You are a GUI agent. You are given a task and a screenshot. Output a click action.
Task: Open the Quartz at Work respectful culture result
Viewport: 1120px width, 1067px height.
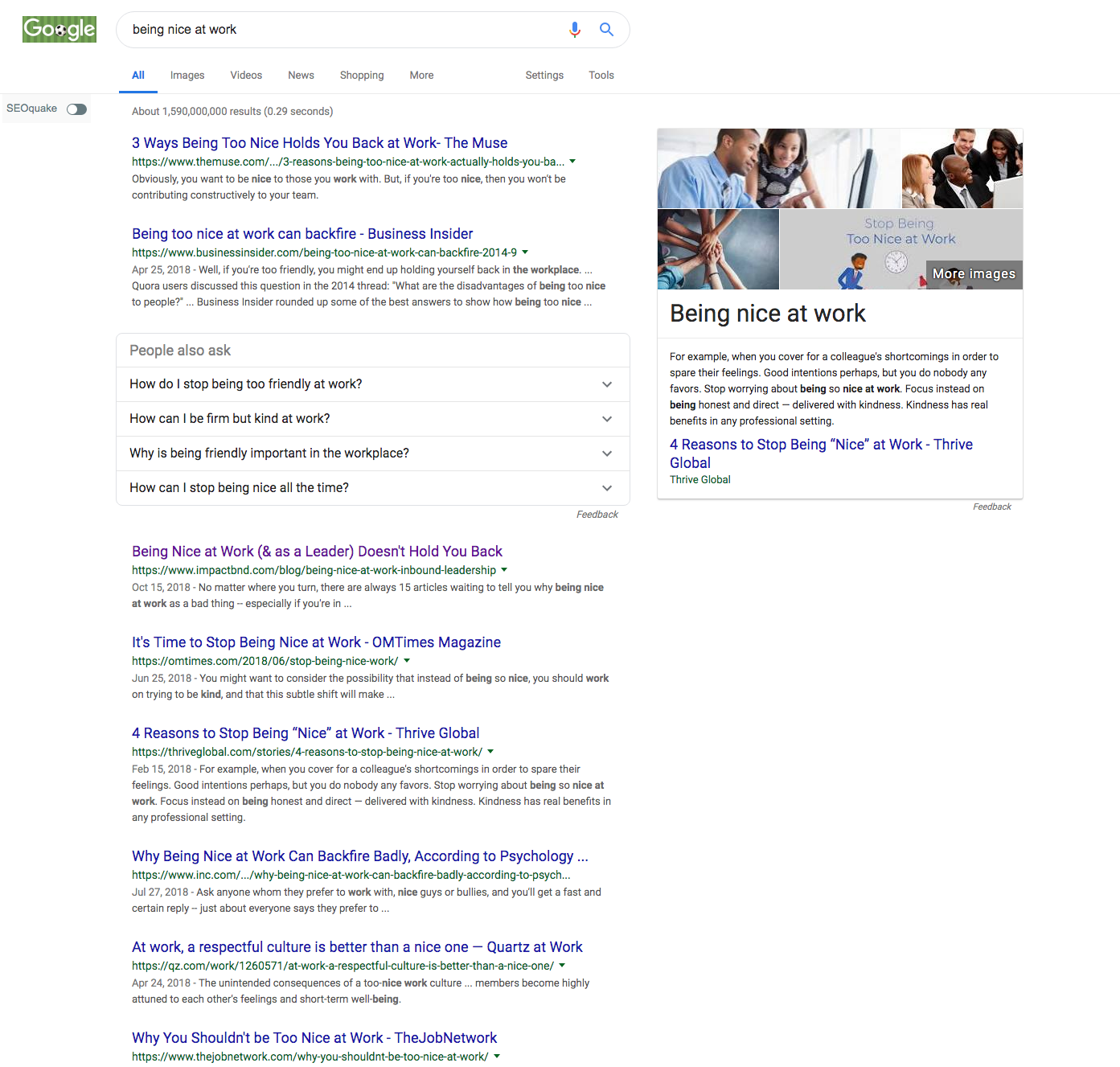point(357,947)
